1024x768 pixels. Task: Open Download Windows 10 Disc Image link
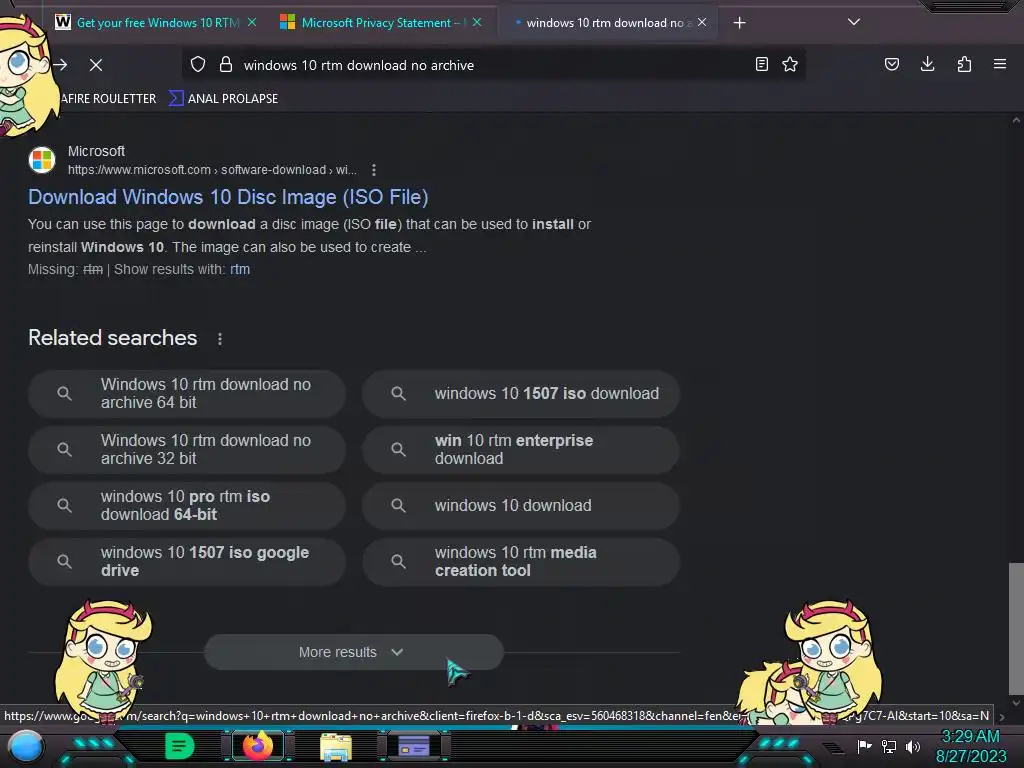228,197
